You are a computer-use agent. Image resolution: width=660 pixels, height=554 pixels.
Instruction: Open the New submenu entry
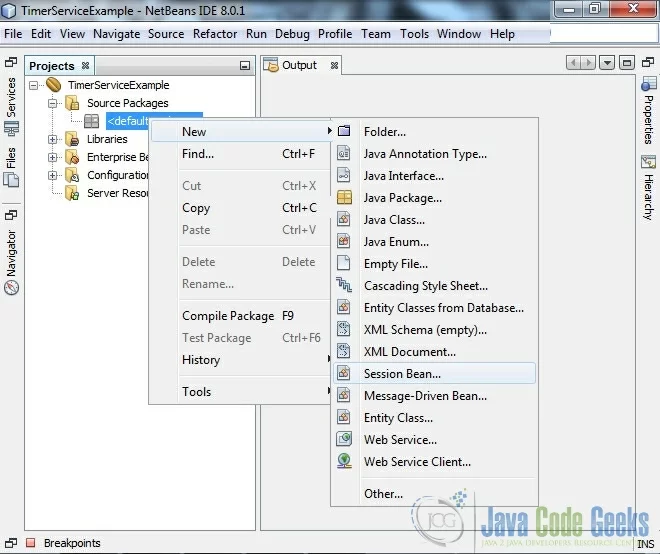(242, 131)
